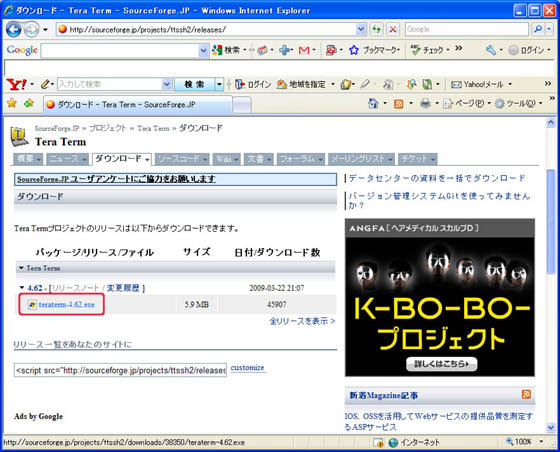Click the Tera Term project logo icon
Screen dimensions: 560x452
click(19, 136)
